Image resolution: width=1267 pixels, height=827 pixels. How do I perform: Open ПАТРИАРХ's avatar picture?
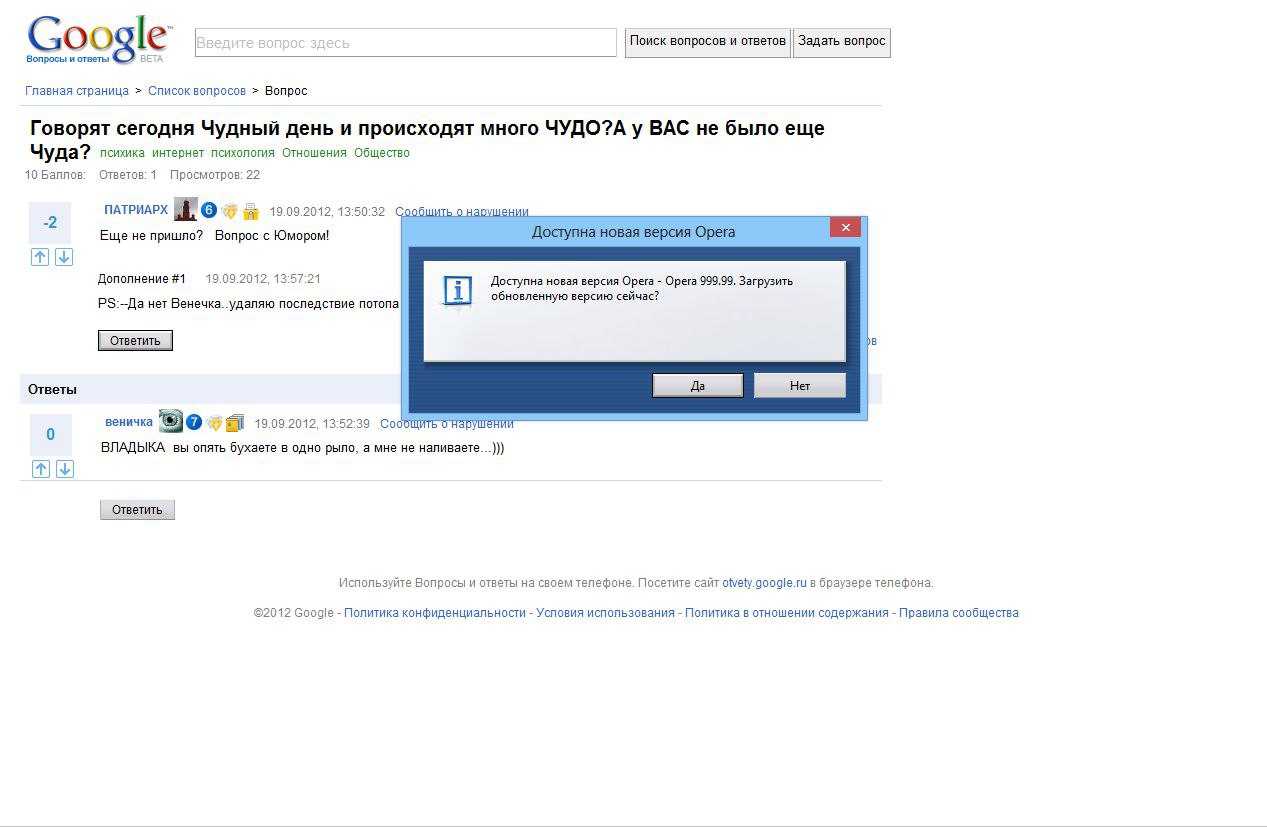click(185, 209)
